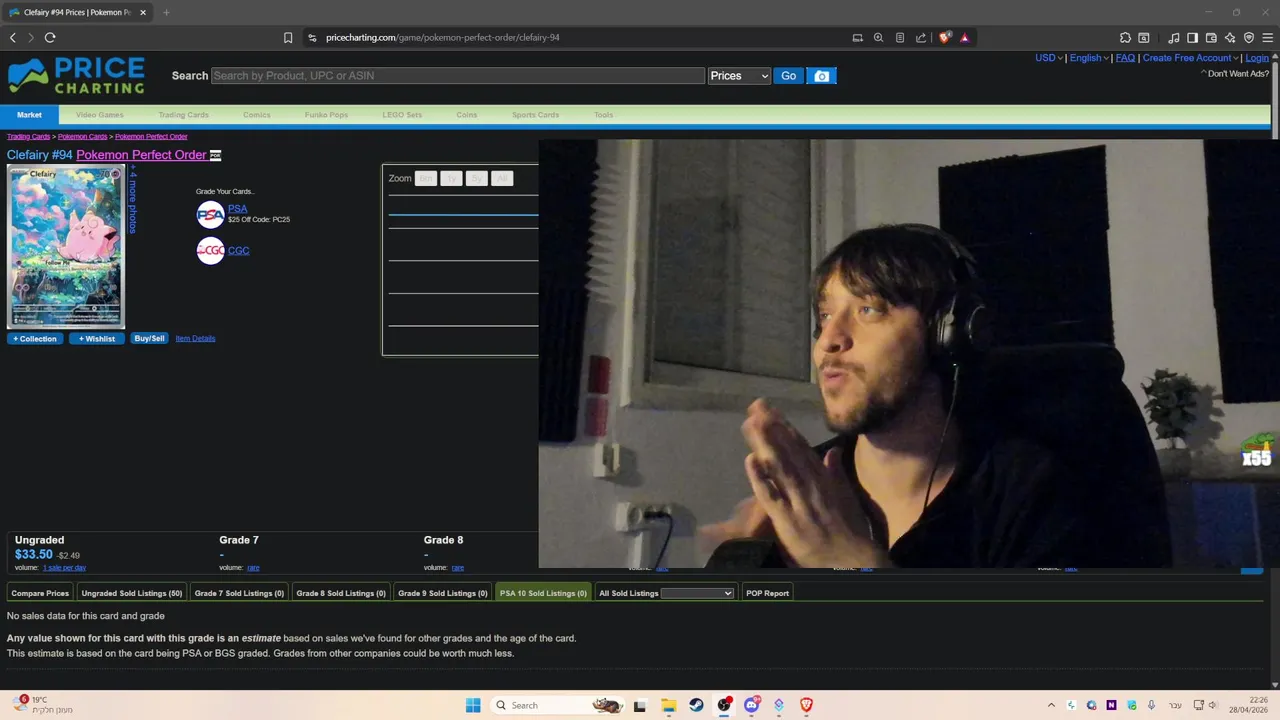Click the PSA grading logo
The width and height of the screenshot is (1280, 720).
coord(211,214)
